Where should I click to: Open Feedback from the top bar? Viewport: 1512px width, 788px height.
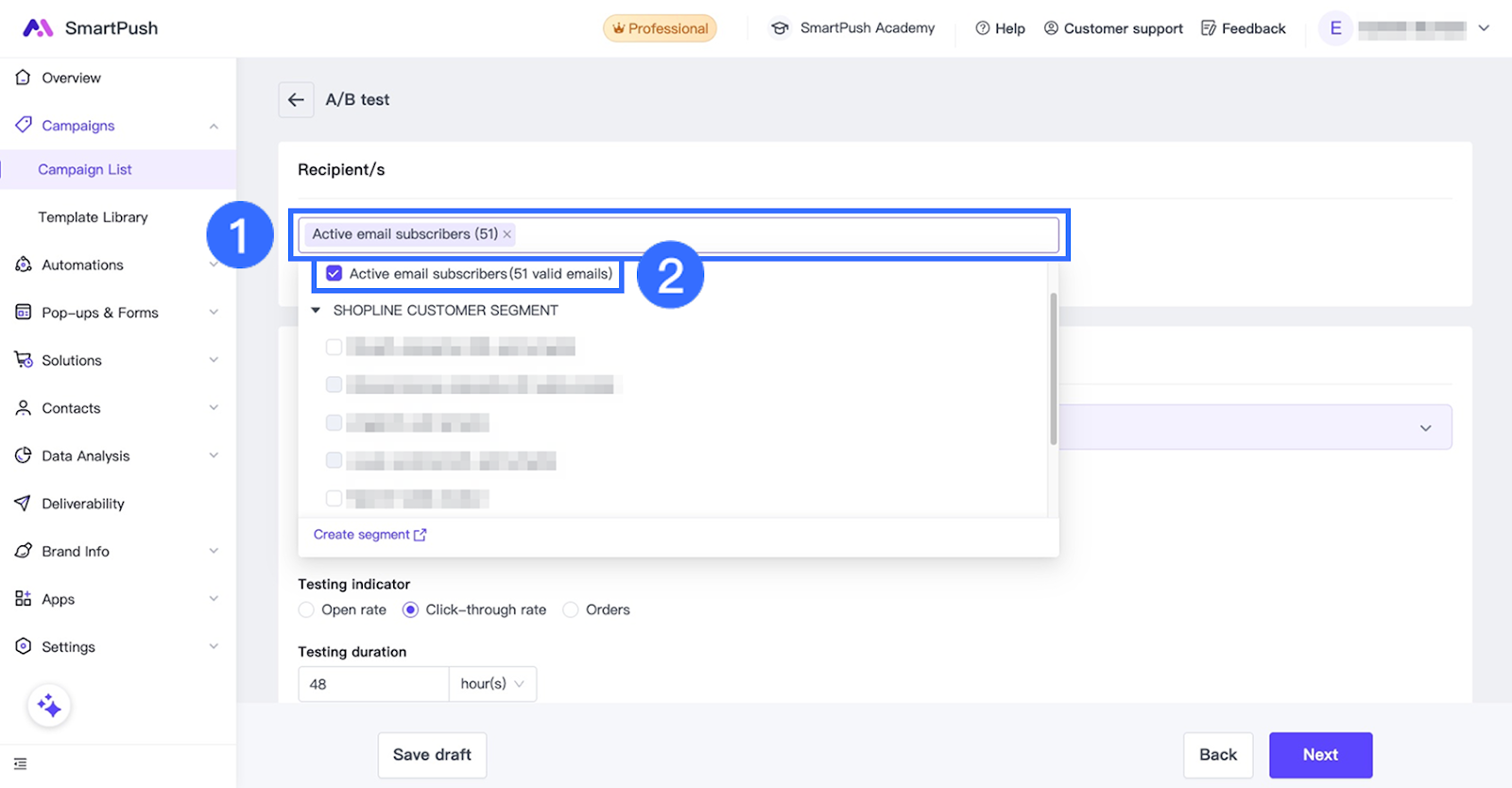(x=1243, y=28)
